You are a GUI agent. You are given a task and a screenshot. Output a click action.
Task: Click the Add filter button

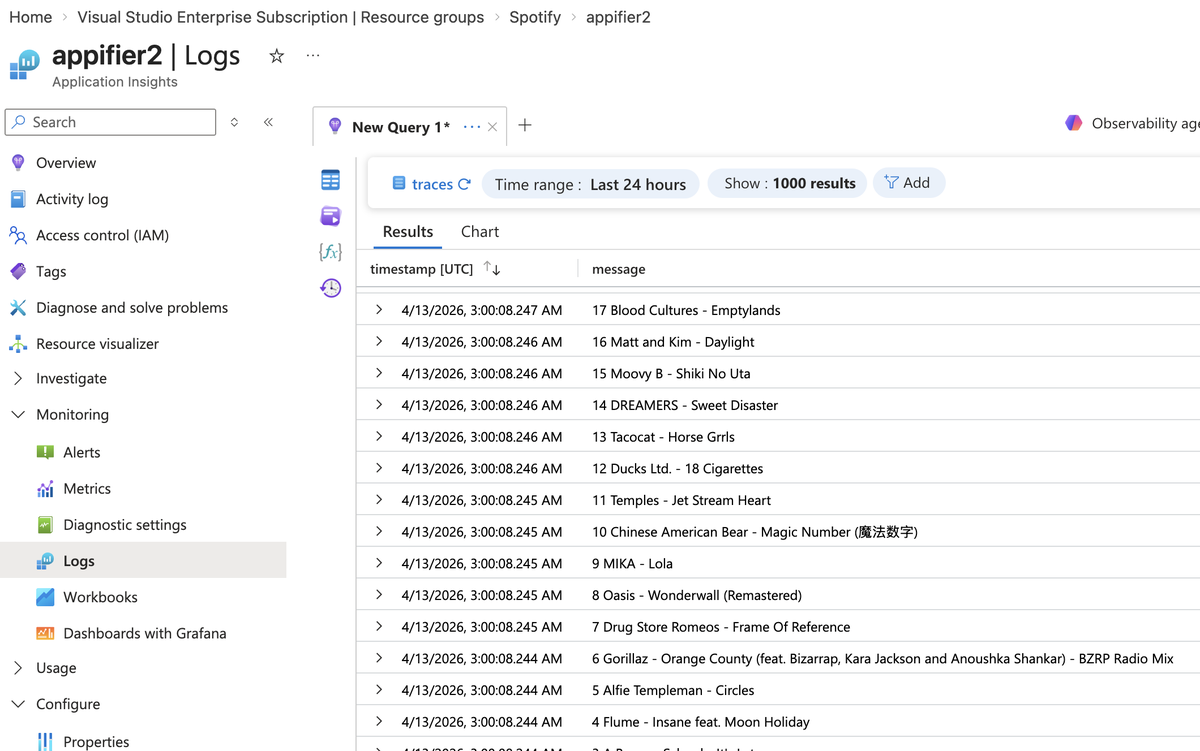[x=908, y=183]
